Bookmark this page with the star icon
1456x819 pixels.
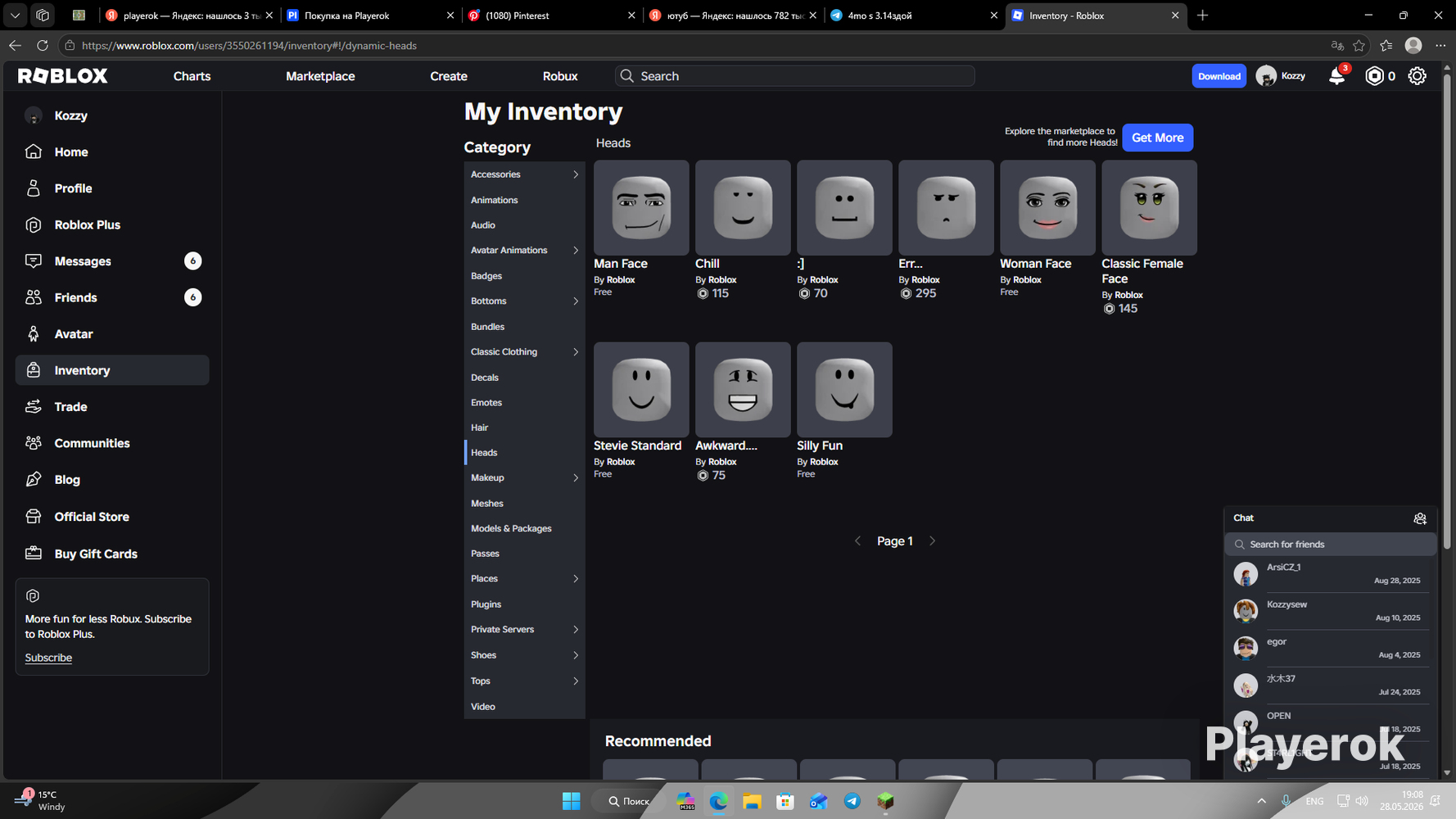[1359, 46]
